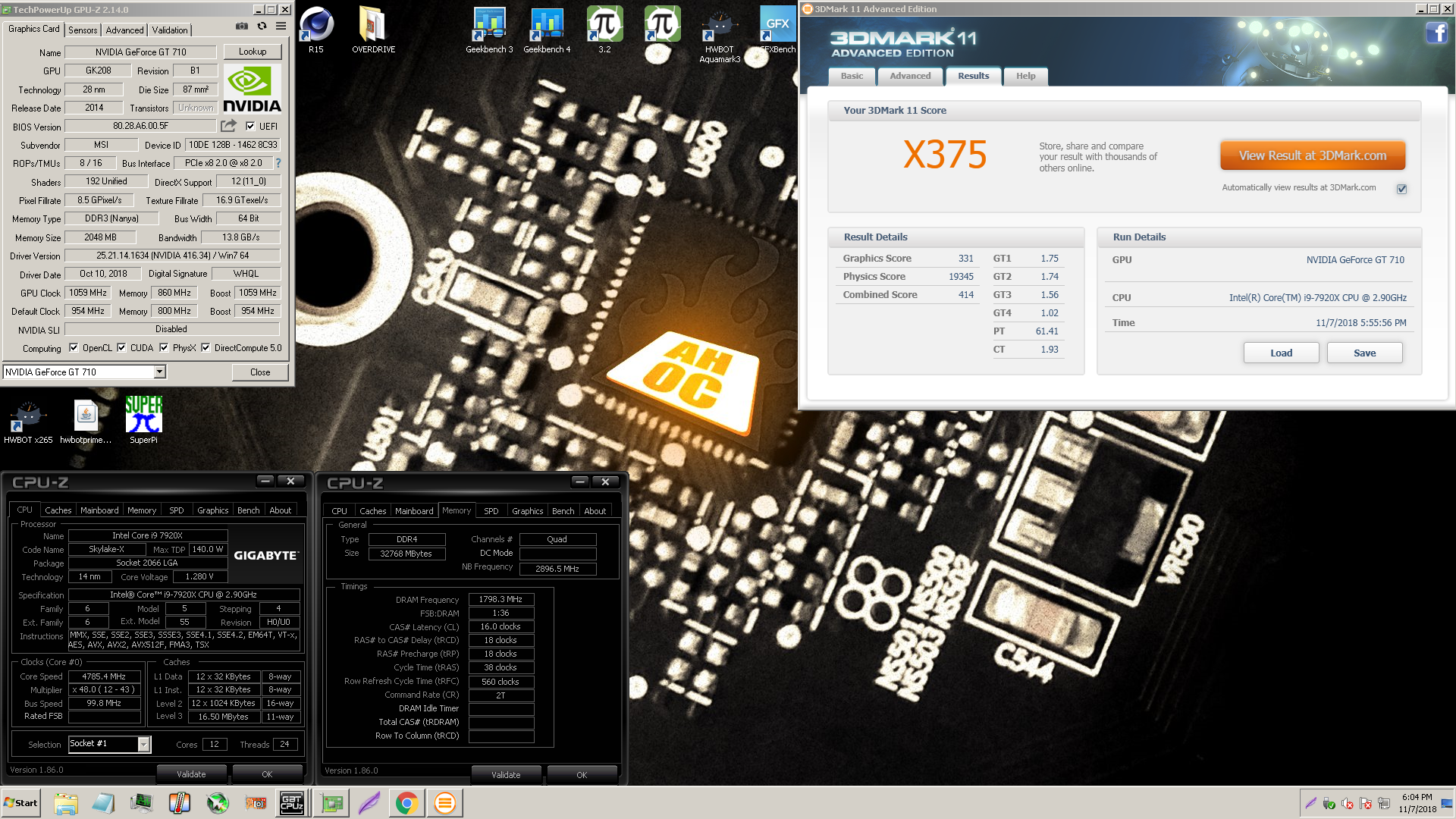Click the Graphics Score value 331
Viewport: 1456px width, 819px height.
(x=965, y=259)
